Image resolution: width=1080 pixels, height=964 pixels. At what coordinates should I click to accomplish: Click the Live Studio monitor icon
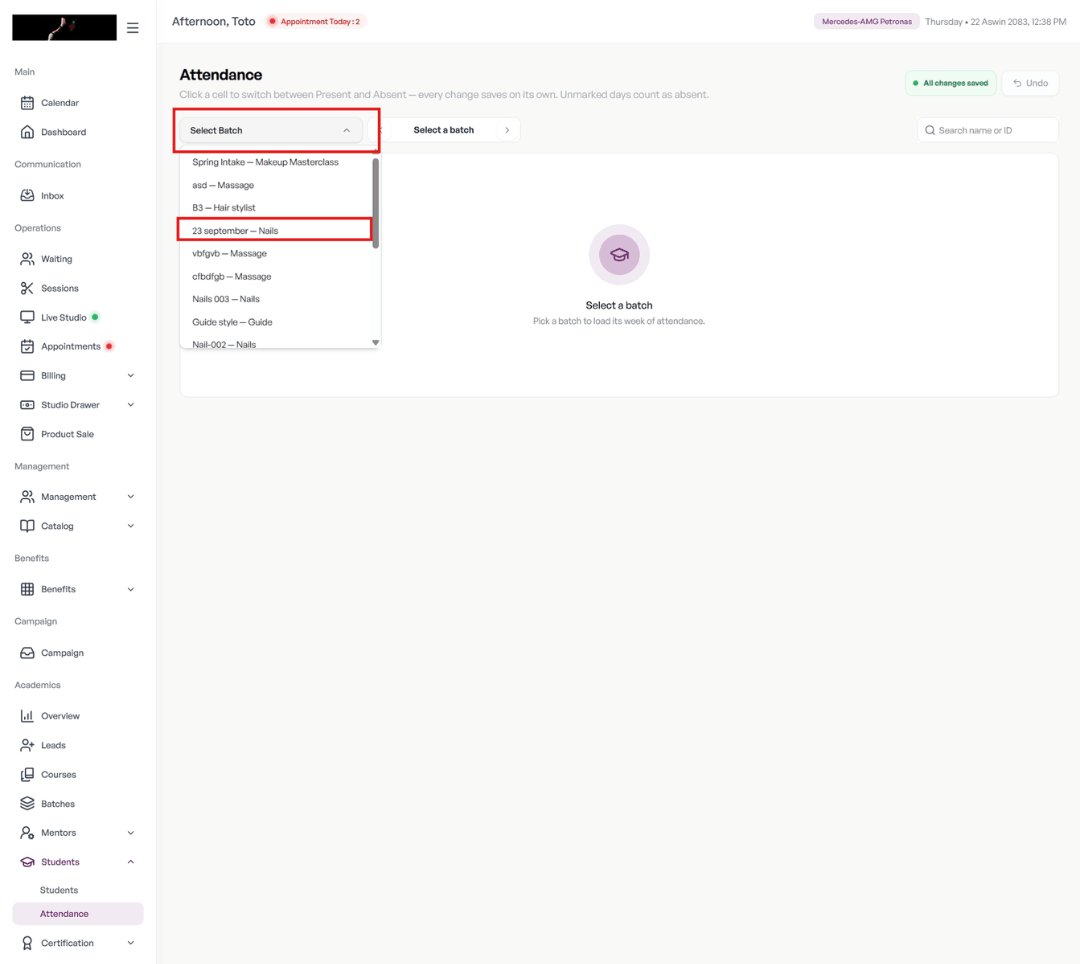click(27, 317)
